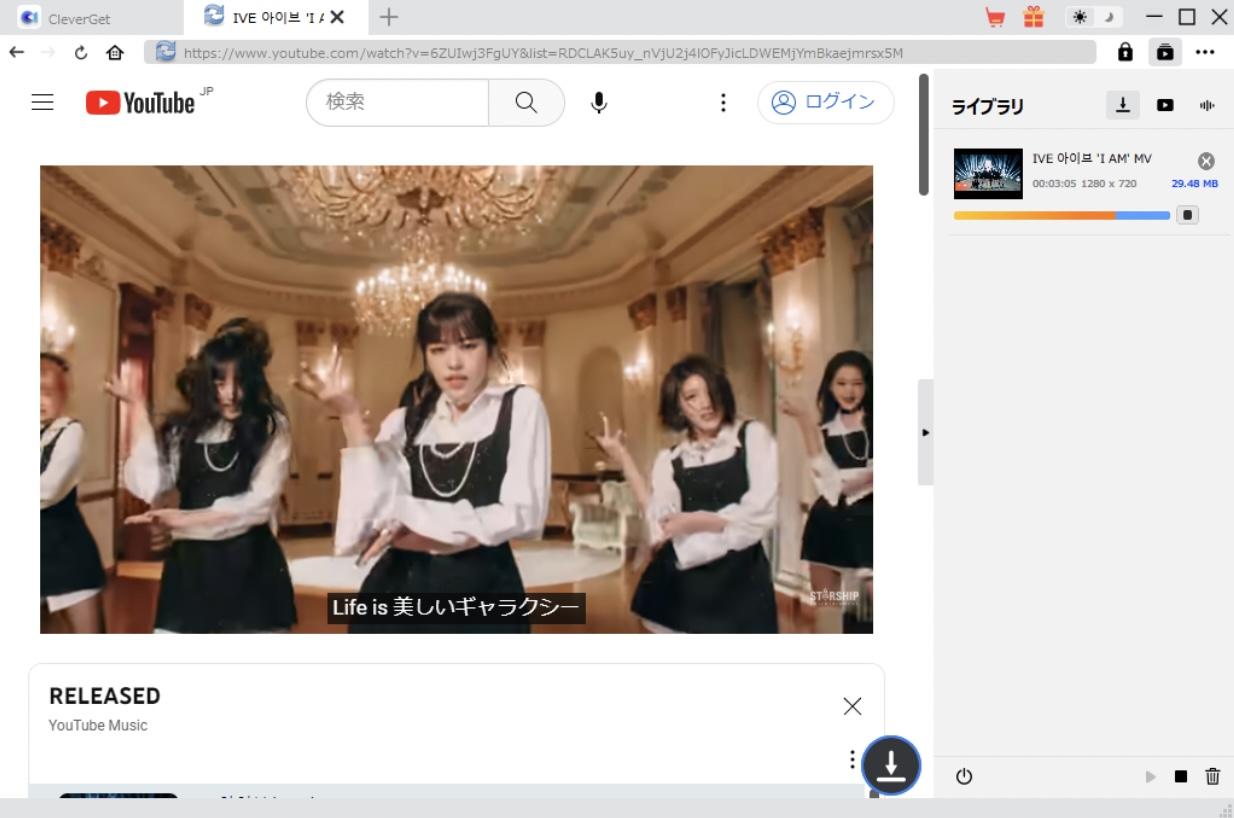Stop the IVE download with square button
The image size is (1234, 818).
click(x=1187, y=215)
